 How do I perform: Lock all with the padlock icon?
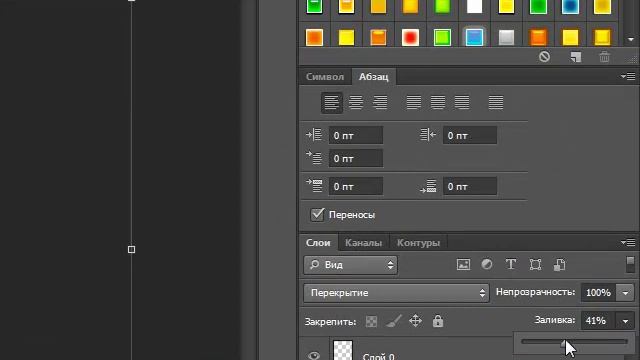pyautogui.click(x=438, y=321)
